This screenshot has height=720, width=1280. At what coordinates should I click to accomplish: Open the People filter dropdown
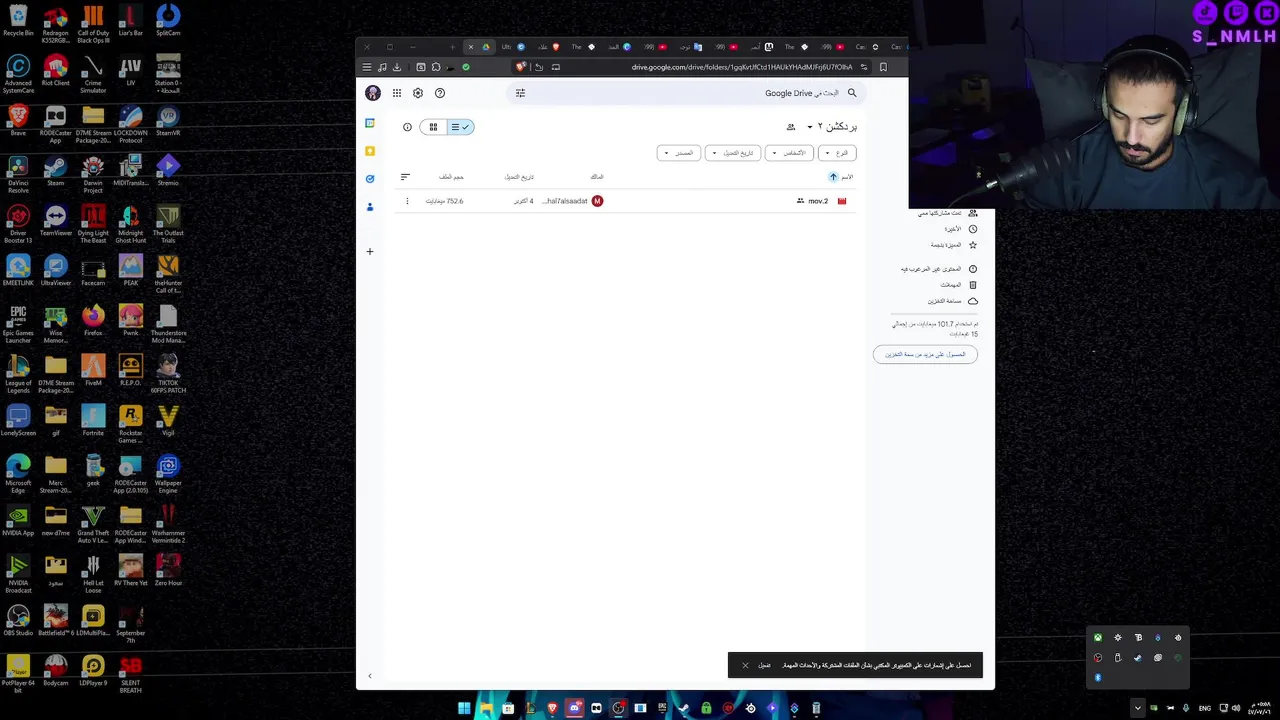[789, 153]
